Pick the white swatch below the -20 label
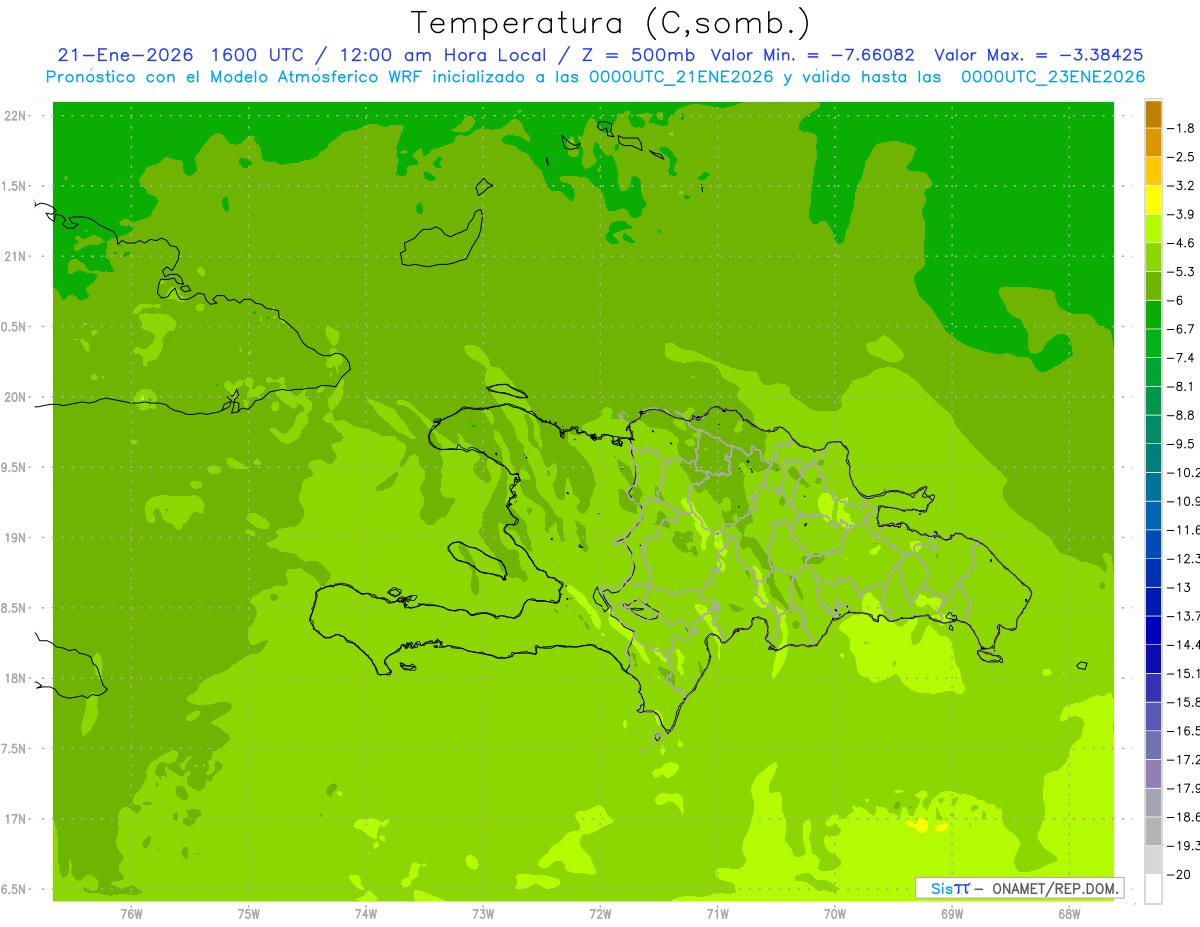 (x=1153, y=889)
